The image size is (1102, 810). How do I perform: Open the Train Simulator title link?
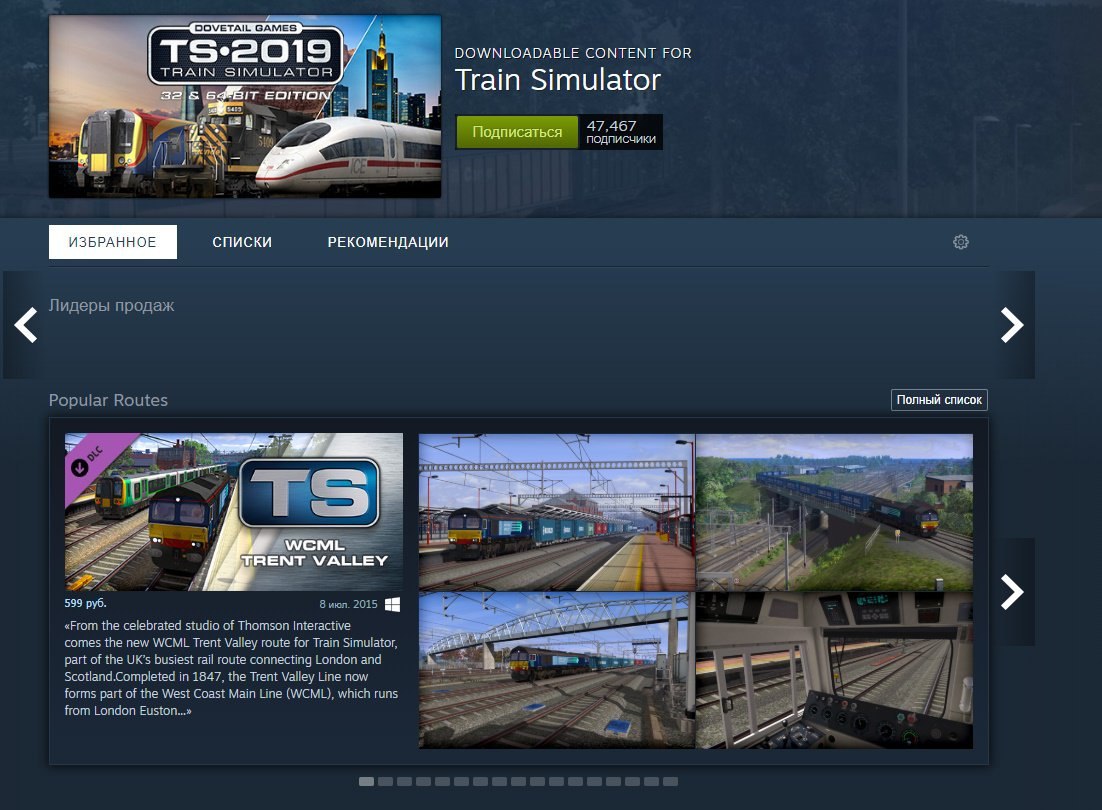[558, 80]
